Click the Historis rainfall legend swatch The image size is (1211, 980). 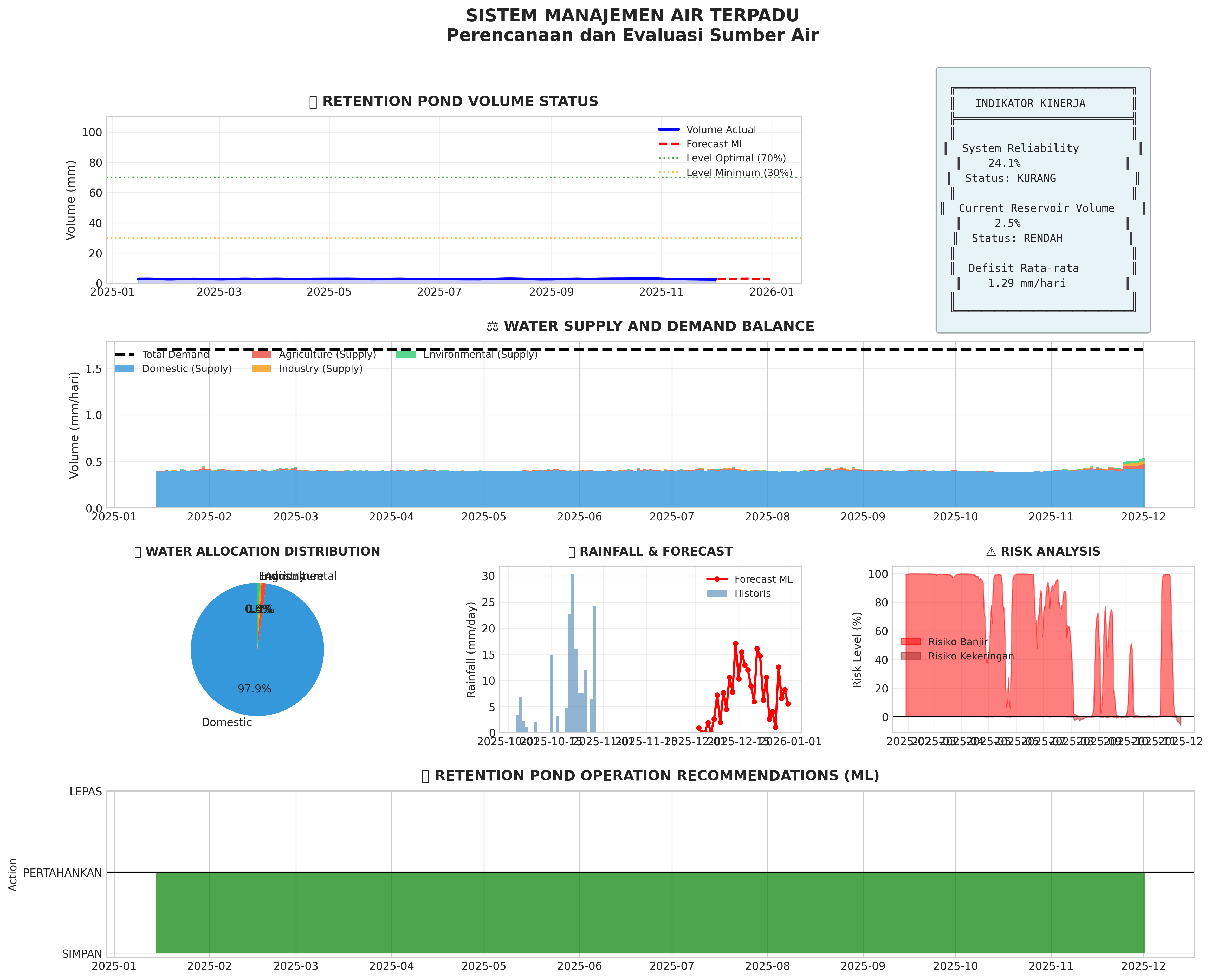[716, 593]
